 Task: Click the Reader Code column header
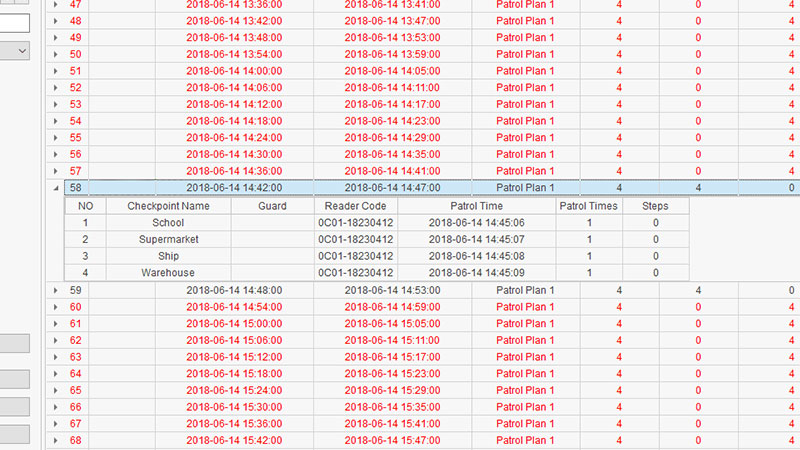pos(355,206)
